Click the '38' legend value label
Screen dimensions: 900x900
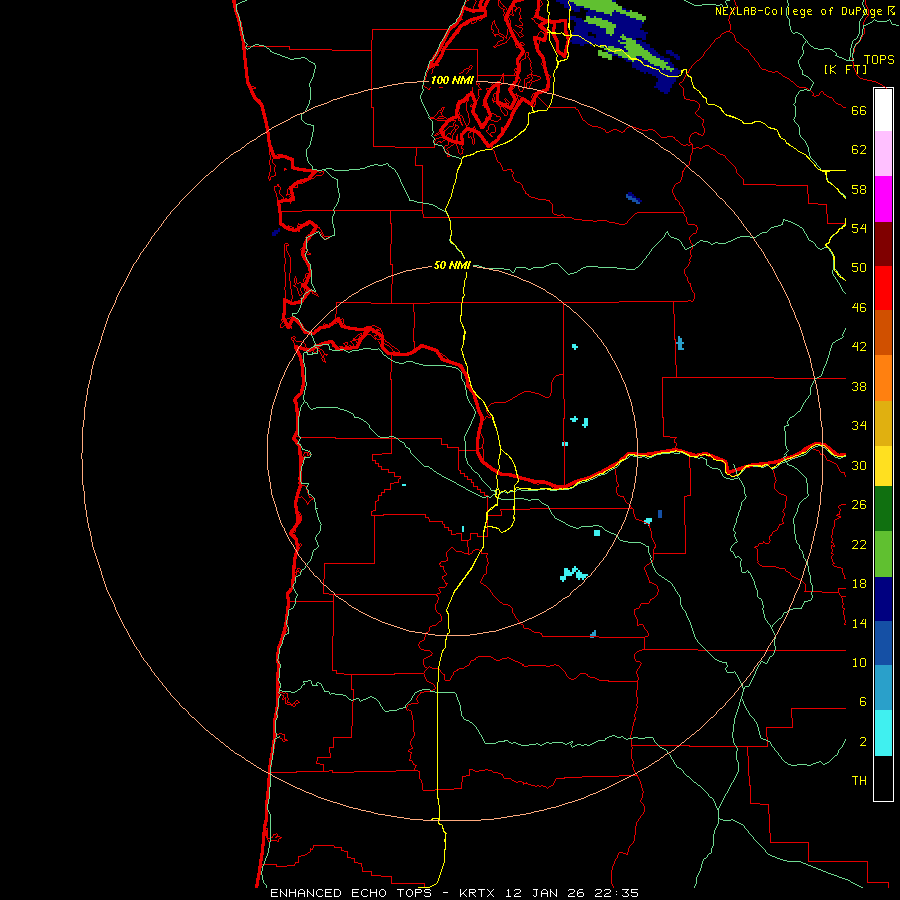[x=859, y=386]
